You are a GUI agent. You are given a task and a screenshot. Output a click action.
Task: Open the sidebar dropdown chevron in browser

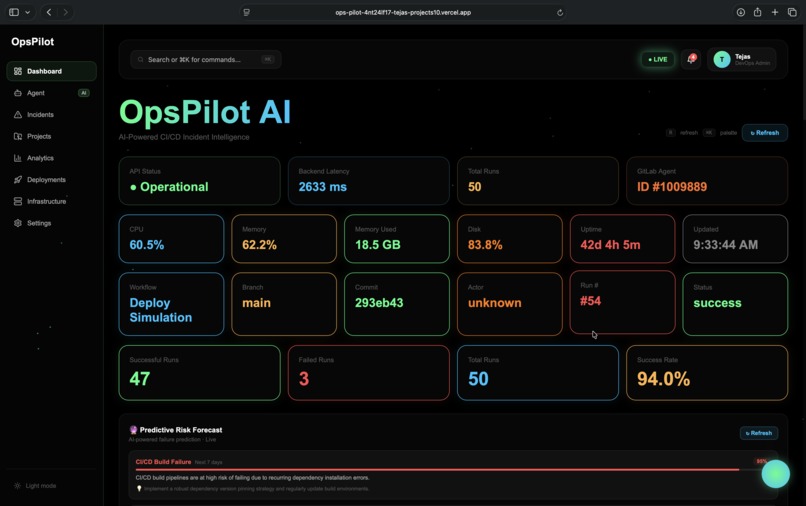[27, 12]
